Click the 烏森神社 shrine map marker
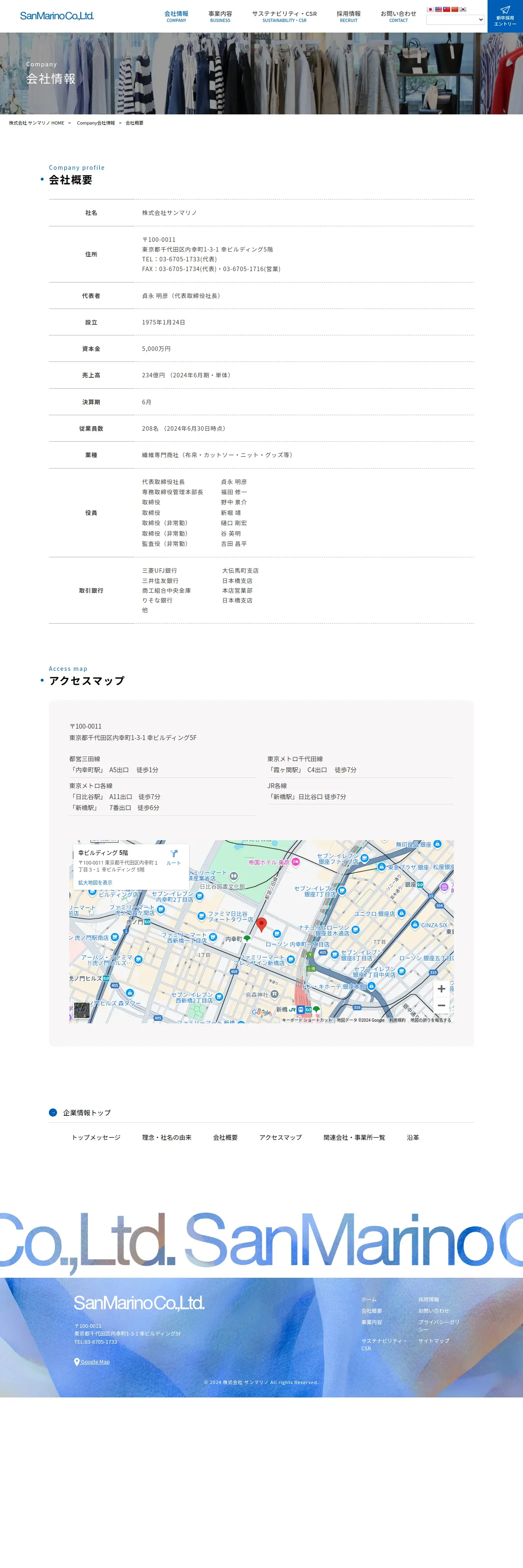 (x=274, y=994)
